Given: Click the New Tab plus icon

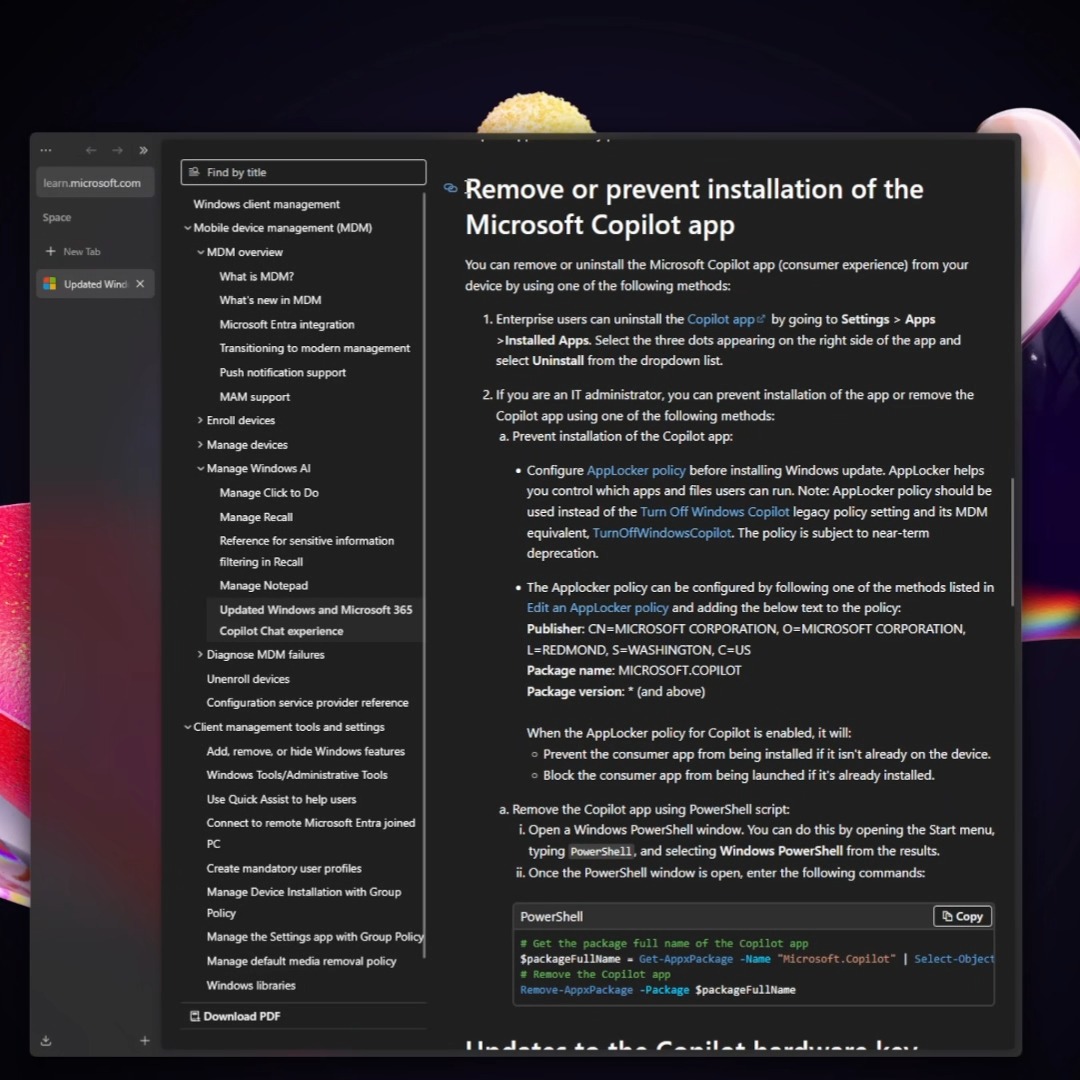Looking at the screenshot, I should click(50, 251).
